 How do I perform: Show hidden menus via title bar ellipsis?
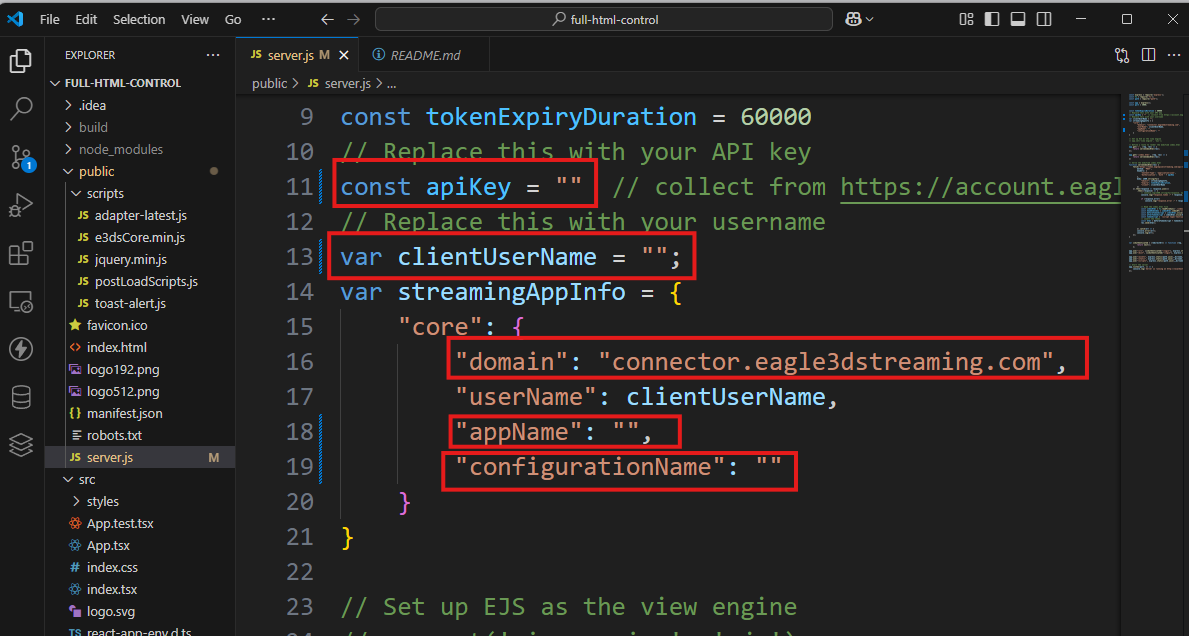pos(268,20)
